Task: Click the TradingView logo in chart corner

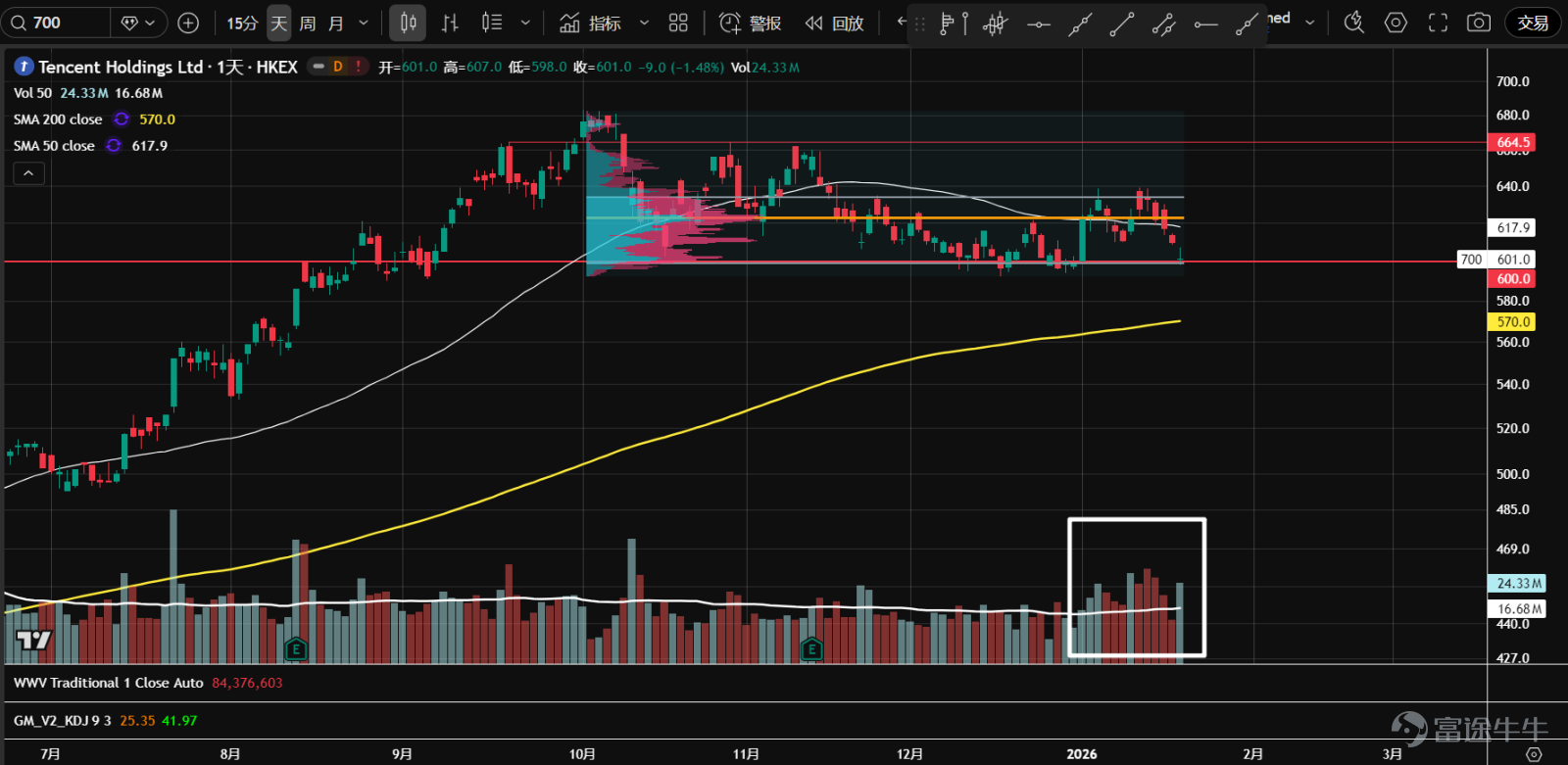Action: click(x=33, y=641)
